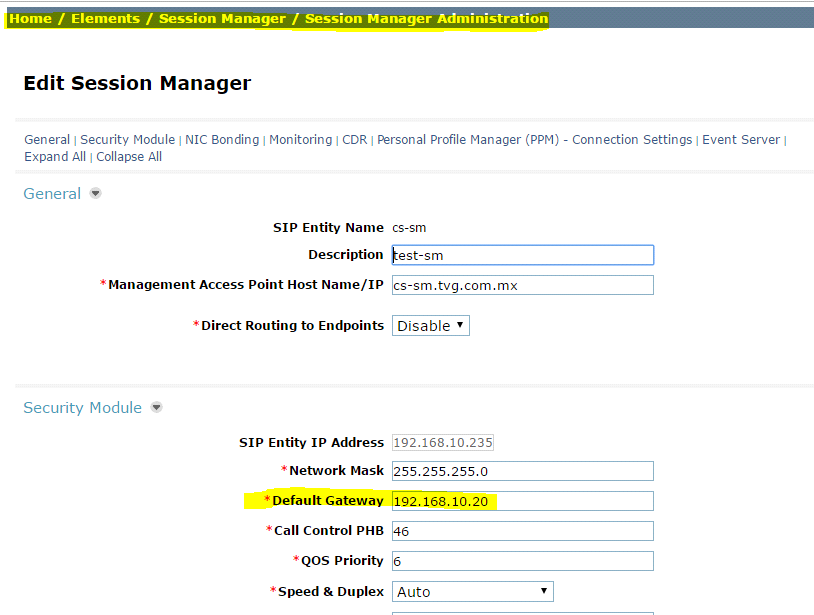
Task: Collapse the Security Module section arrow icon
Action: (156, 407)
